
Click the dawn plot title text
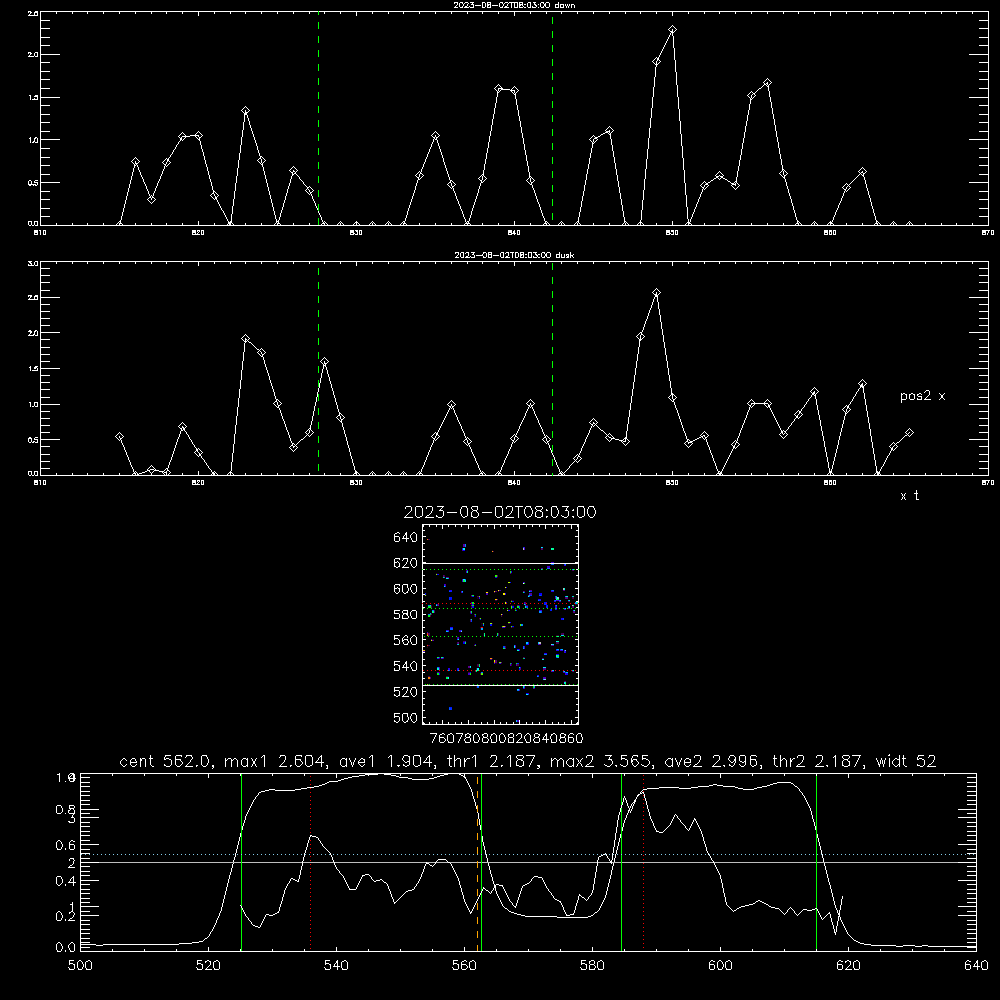click(514, 5)
